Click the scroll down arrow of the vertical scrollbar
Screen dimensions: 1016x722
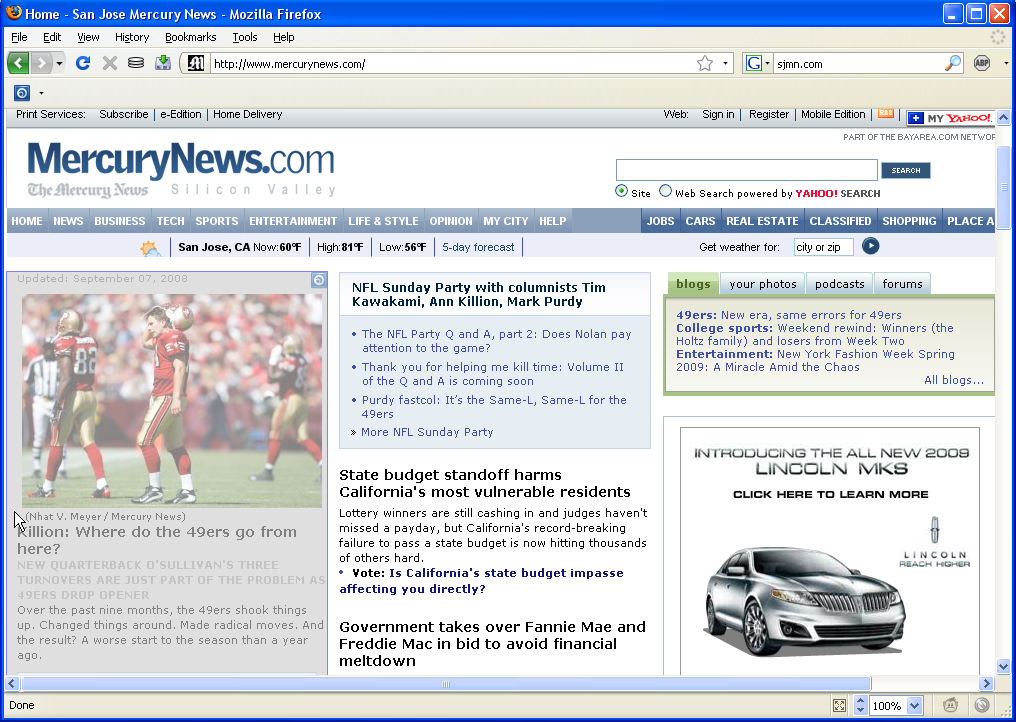click(1003, 666)
